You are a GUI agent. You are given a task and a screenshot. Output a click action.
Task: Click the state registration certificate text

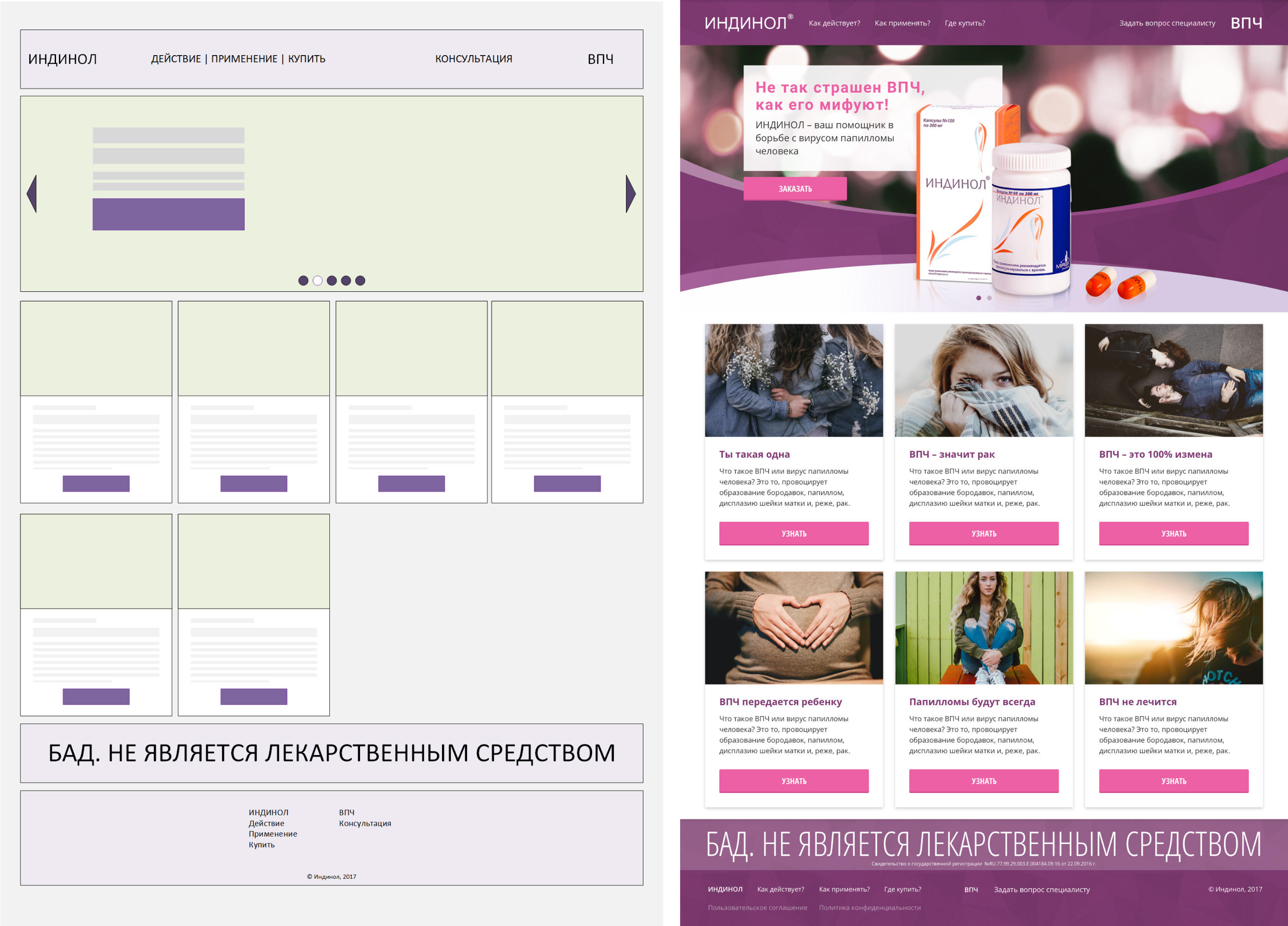coord(984,863)
